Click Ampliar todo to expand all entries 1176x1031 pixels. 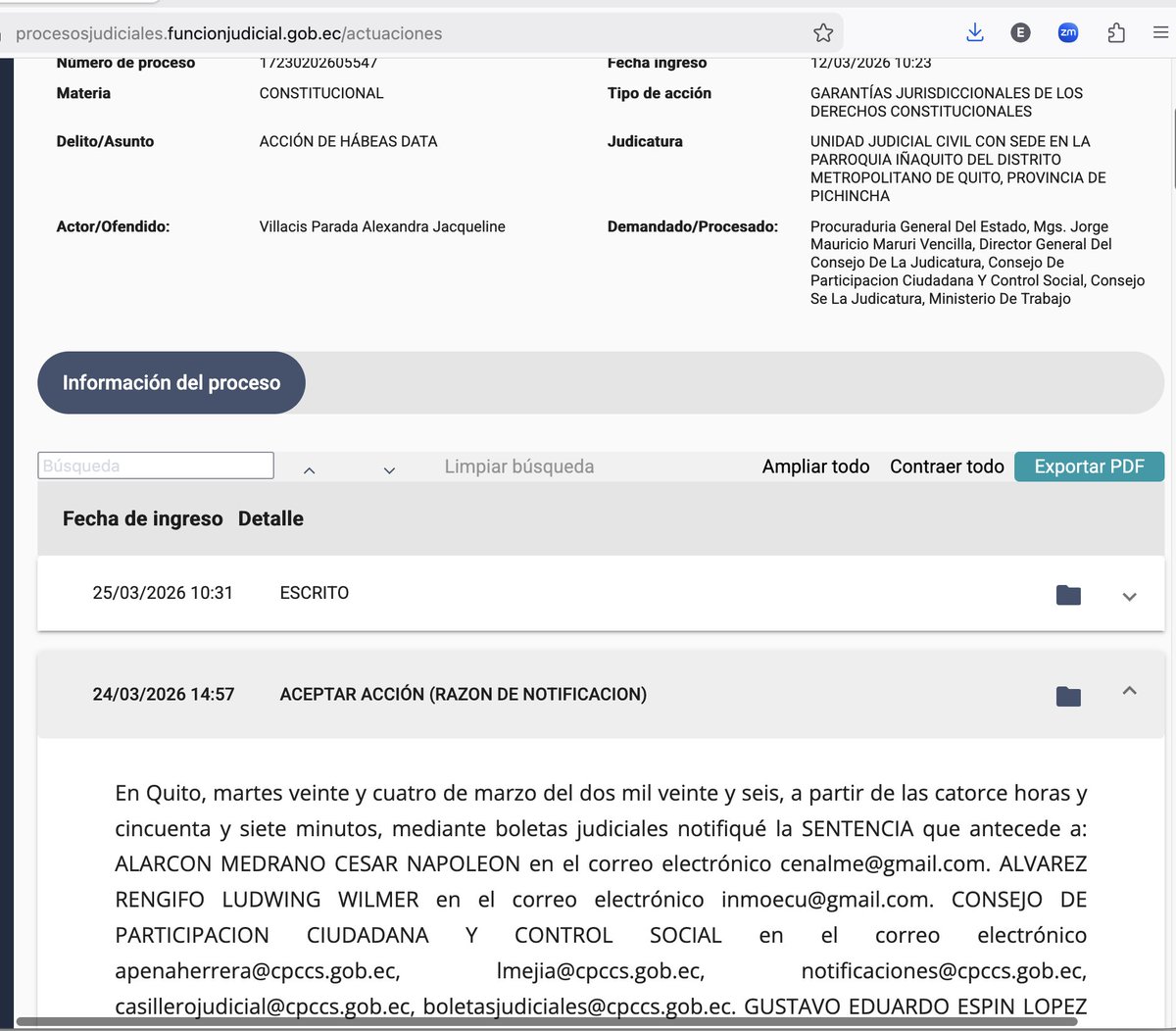point(815,466)
